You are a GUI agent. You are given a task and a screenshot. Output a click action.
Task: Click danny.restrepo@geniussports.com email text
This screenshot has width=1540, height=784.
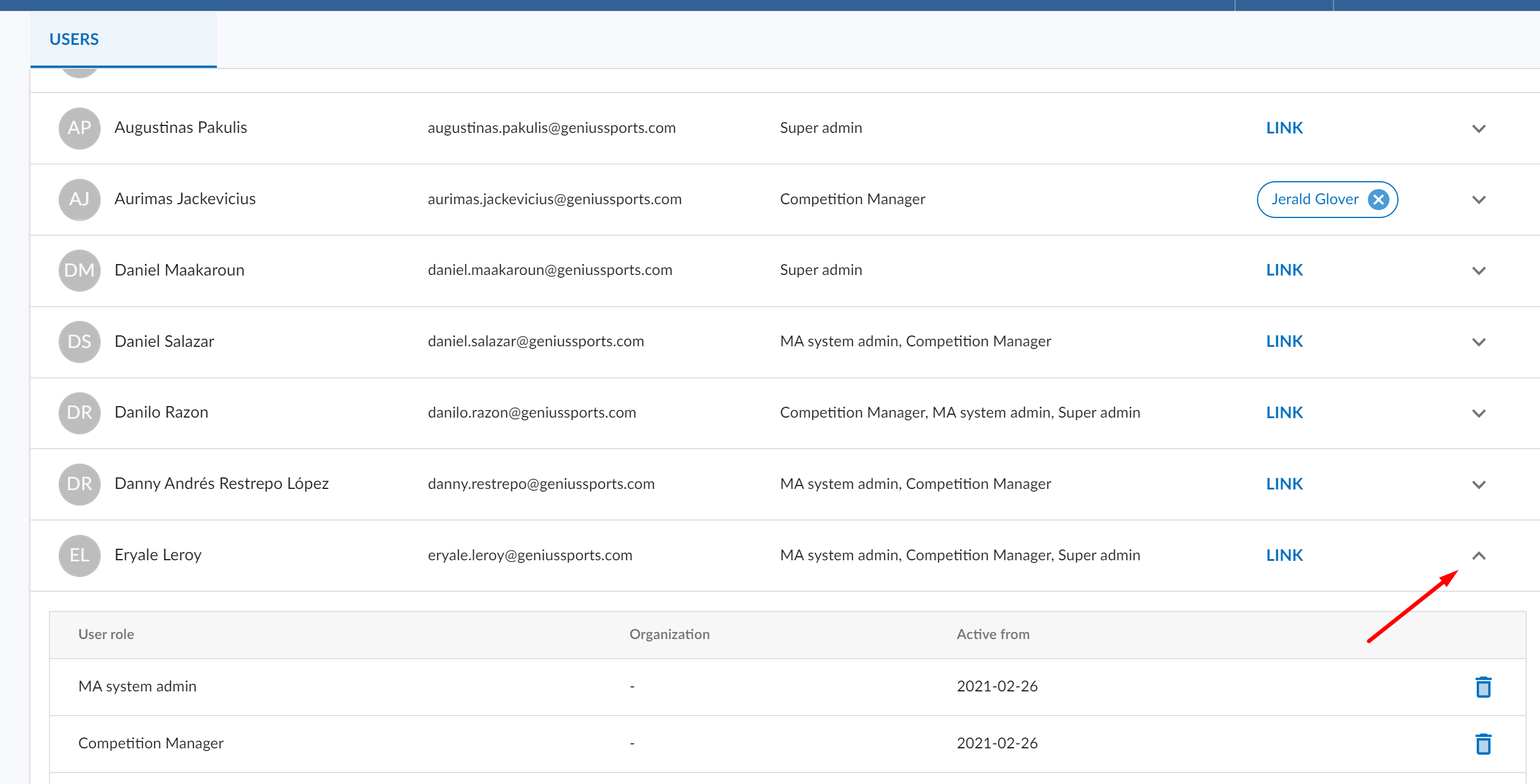click(540, 483)
